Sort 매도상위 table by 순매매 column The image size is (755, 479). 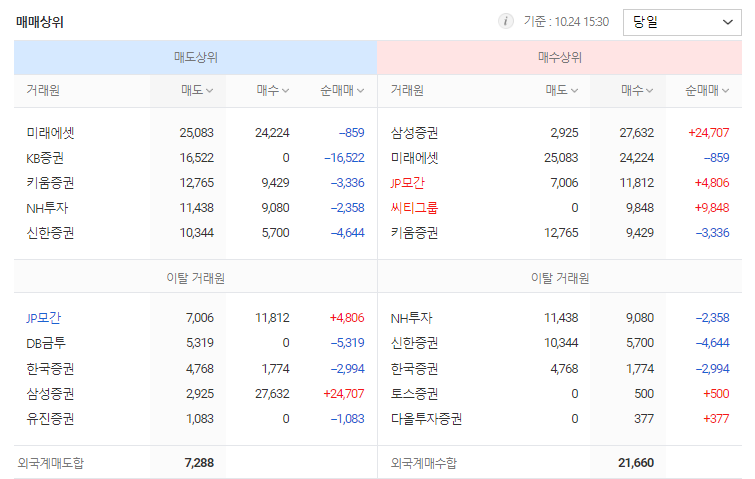click(x=342, y=90)
